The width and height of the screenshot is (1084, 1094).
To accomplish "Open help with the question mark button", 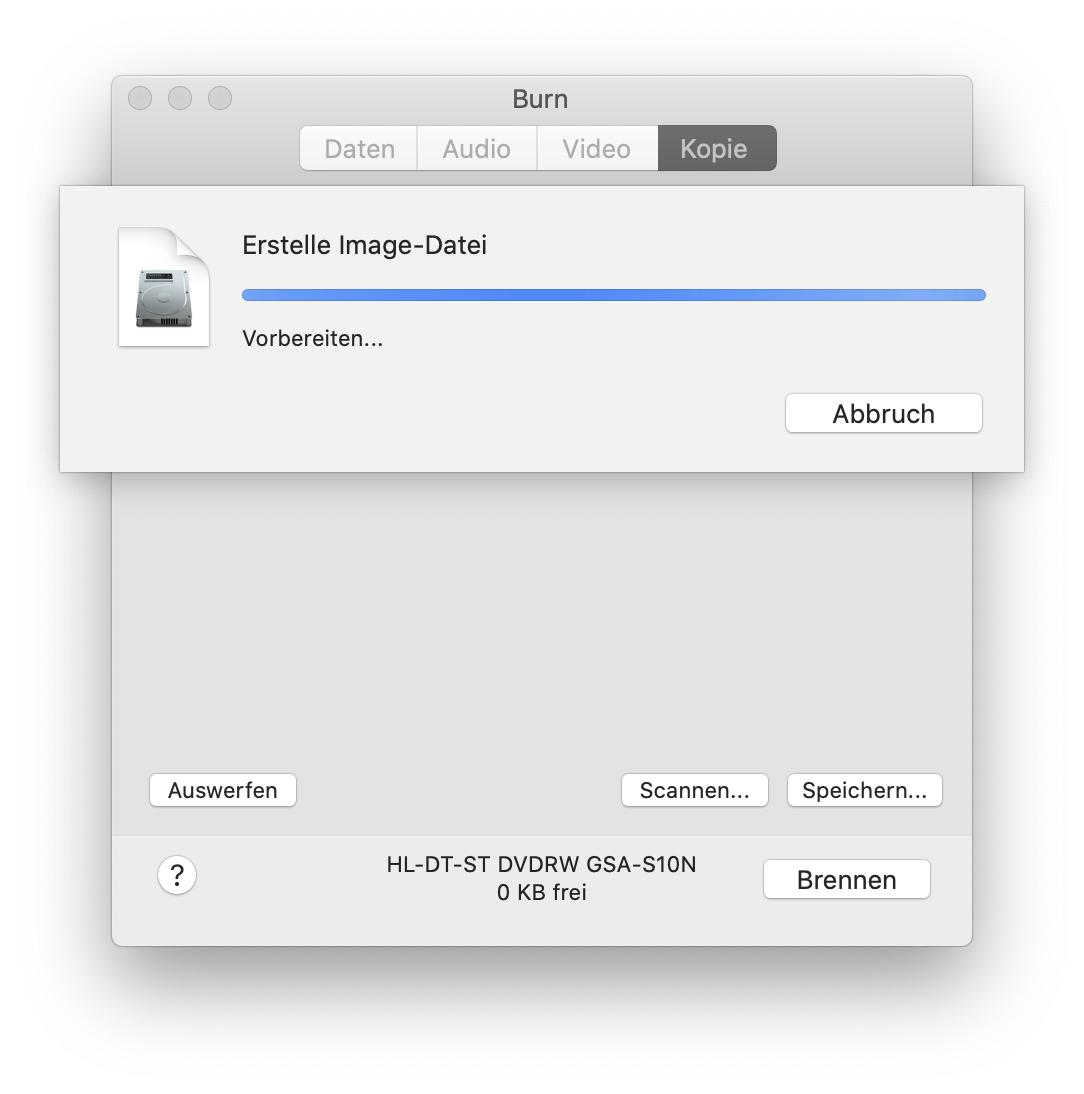I will 177,876.
